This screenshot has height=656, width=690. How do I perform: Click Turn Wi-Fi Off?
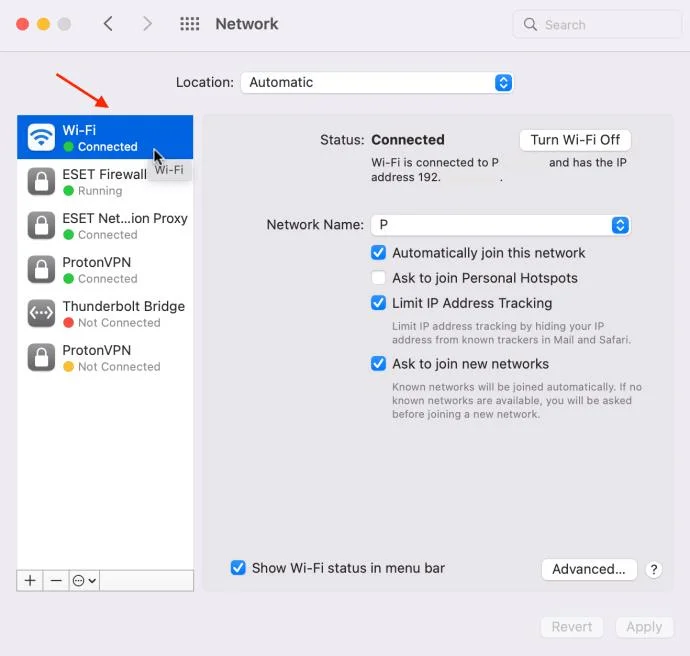(575, 140)
